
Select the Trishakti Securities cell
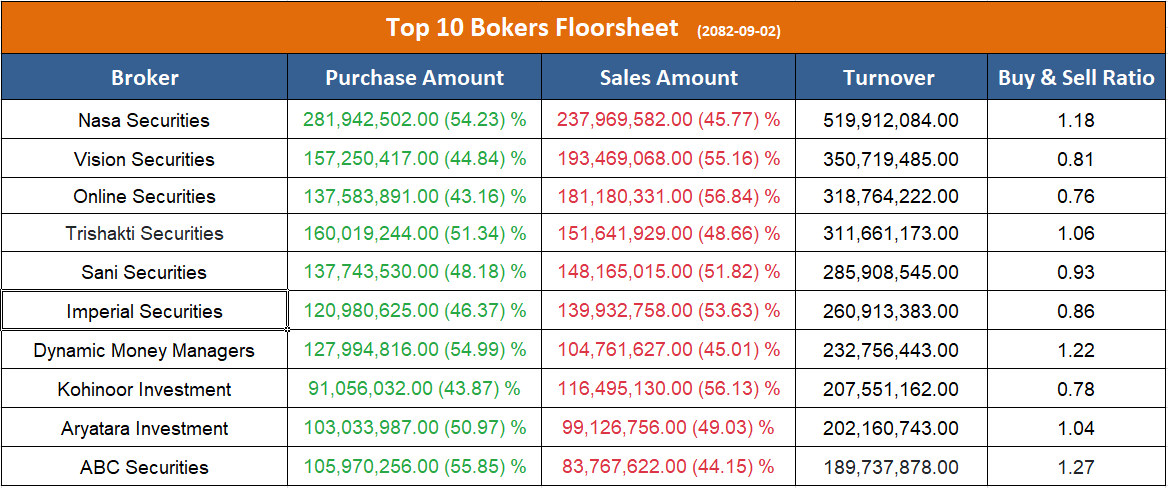[x=144, y=234]
